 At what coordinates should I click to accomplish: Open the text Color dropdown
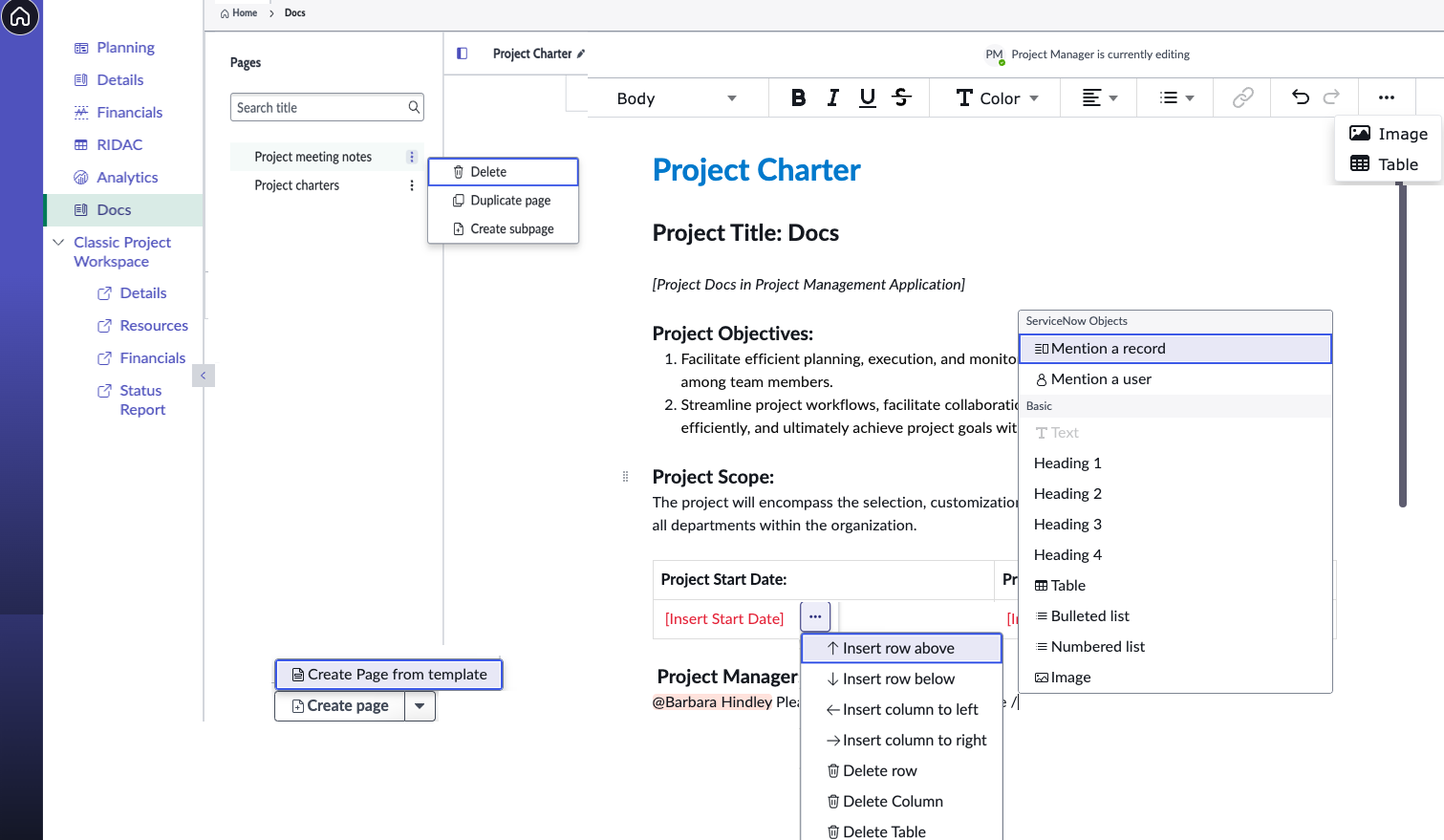click(997, 98)
